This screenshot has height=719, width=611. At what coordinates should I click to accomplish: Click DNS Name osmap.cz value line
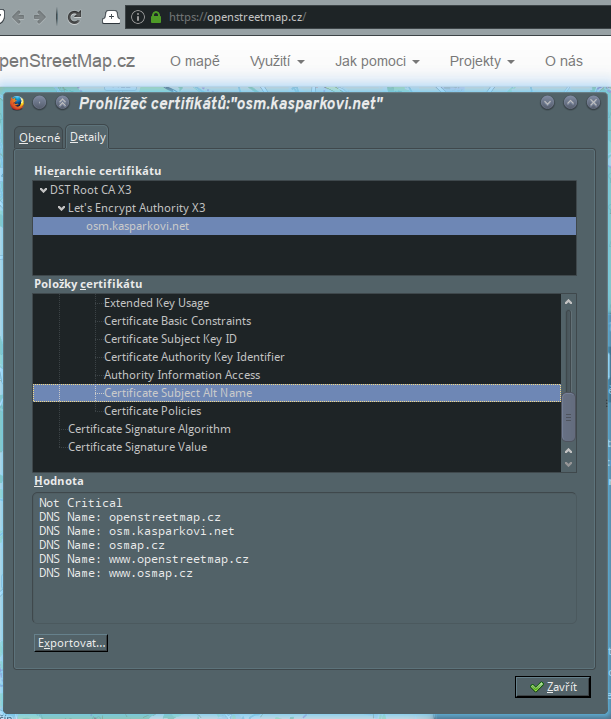[x=102, y=545]
